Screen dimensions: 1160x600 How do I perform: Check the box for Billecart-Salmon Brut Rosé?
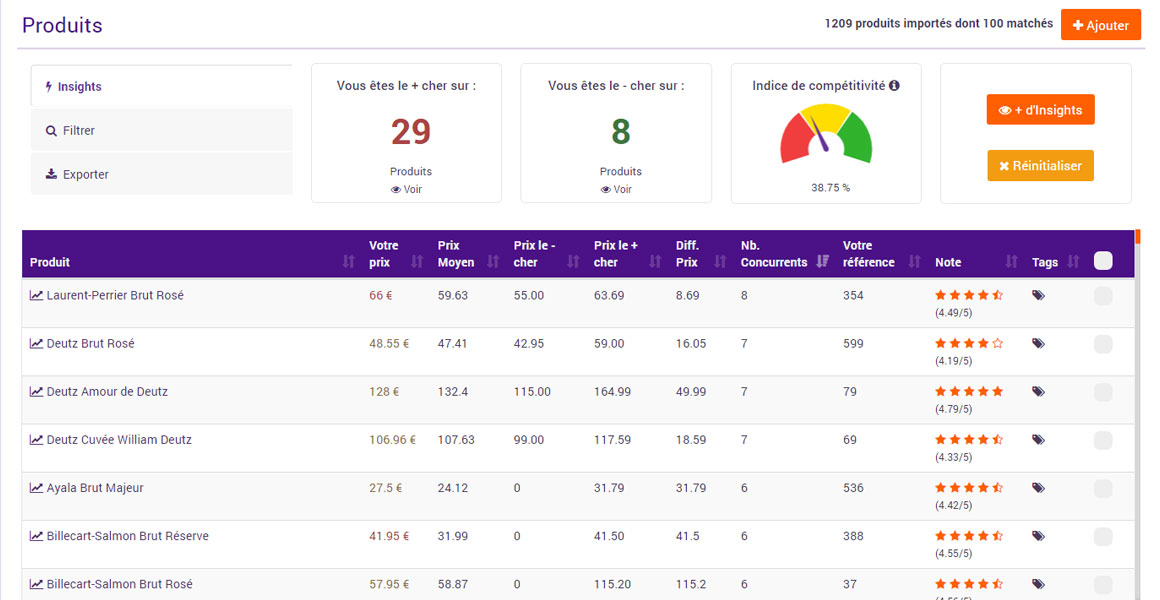[x=1103, y=584]
